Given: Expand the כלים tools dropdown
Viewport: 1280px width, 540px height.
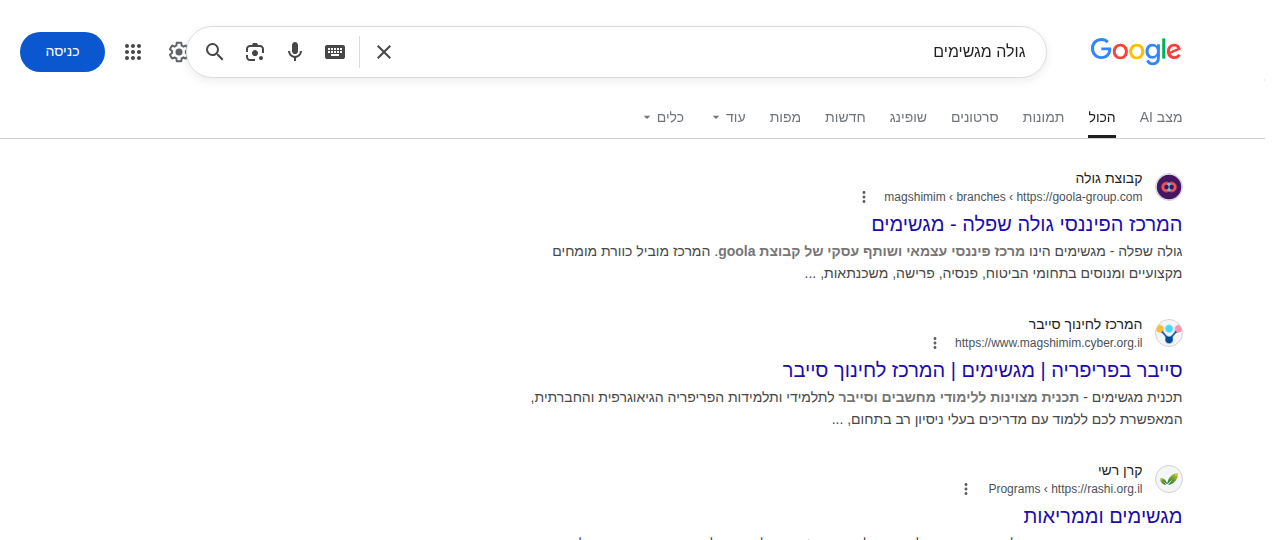Looking at the screenshot, I should coord(663,117).
